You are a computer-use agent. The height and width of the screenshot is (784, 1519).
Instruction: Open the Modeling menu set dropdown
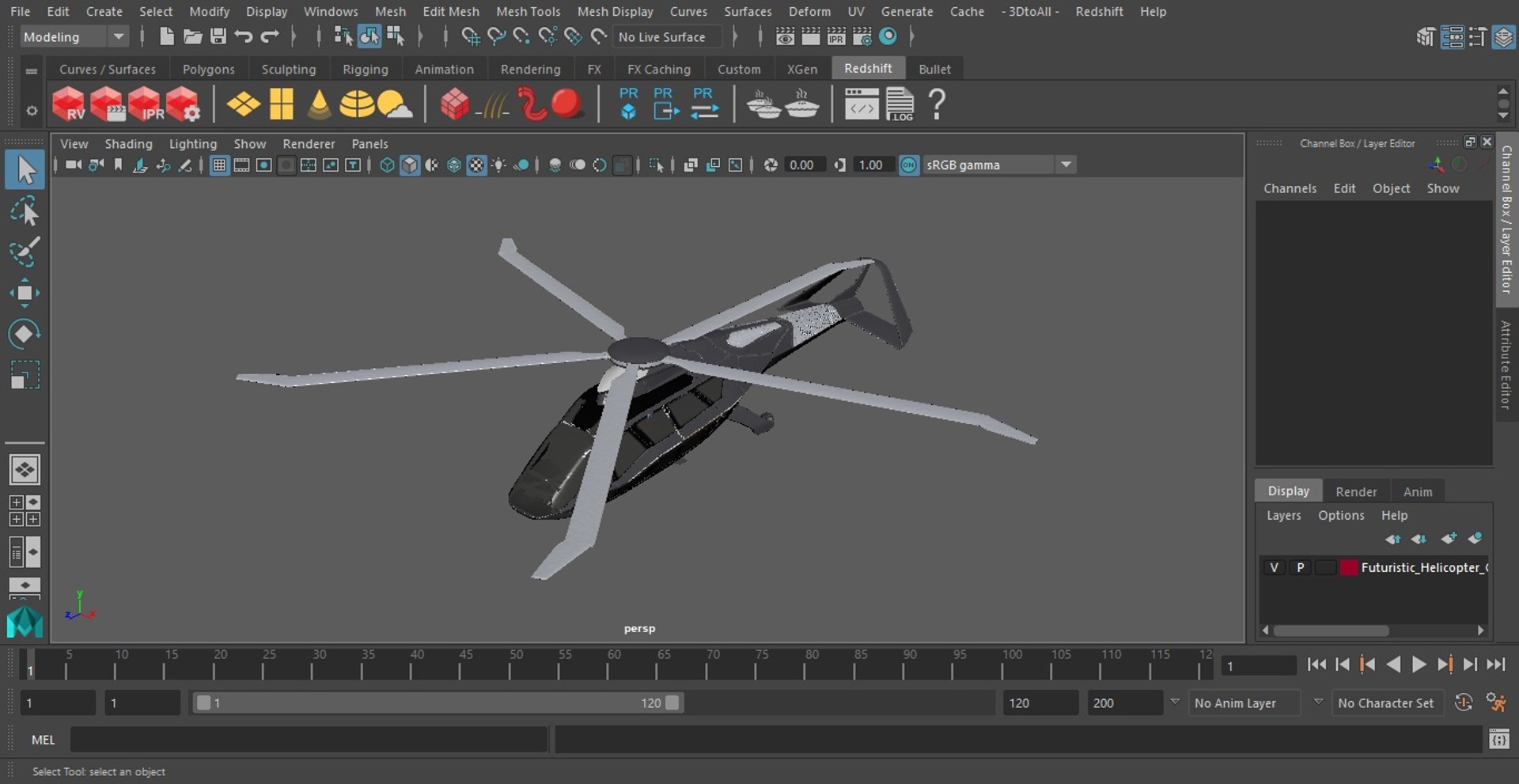tap(73, 36)
